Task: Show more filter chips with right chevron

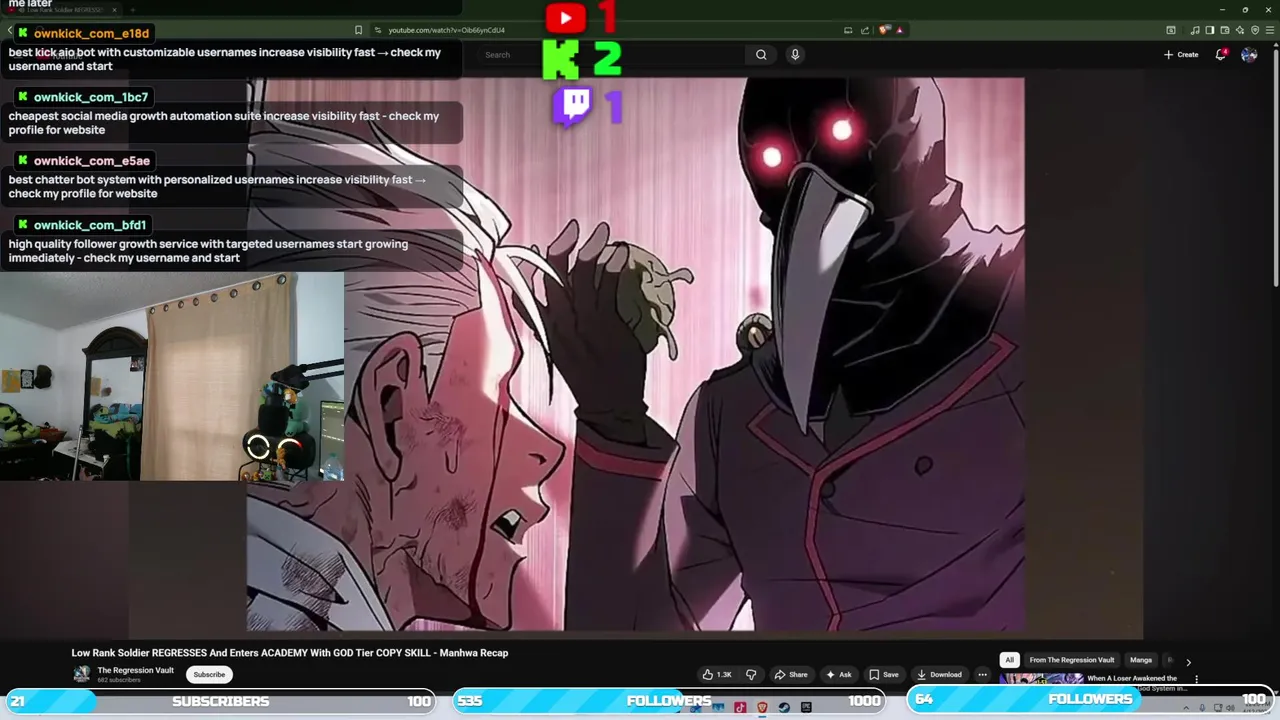Action: click(x=1188, y=661)
